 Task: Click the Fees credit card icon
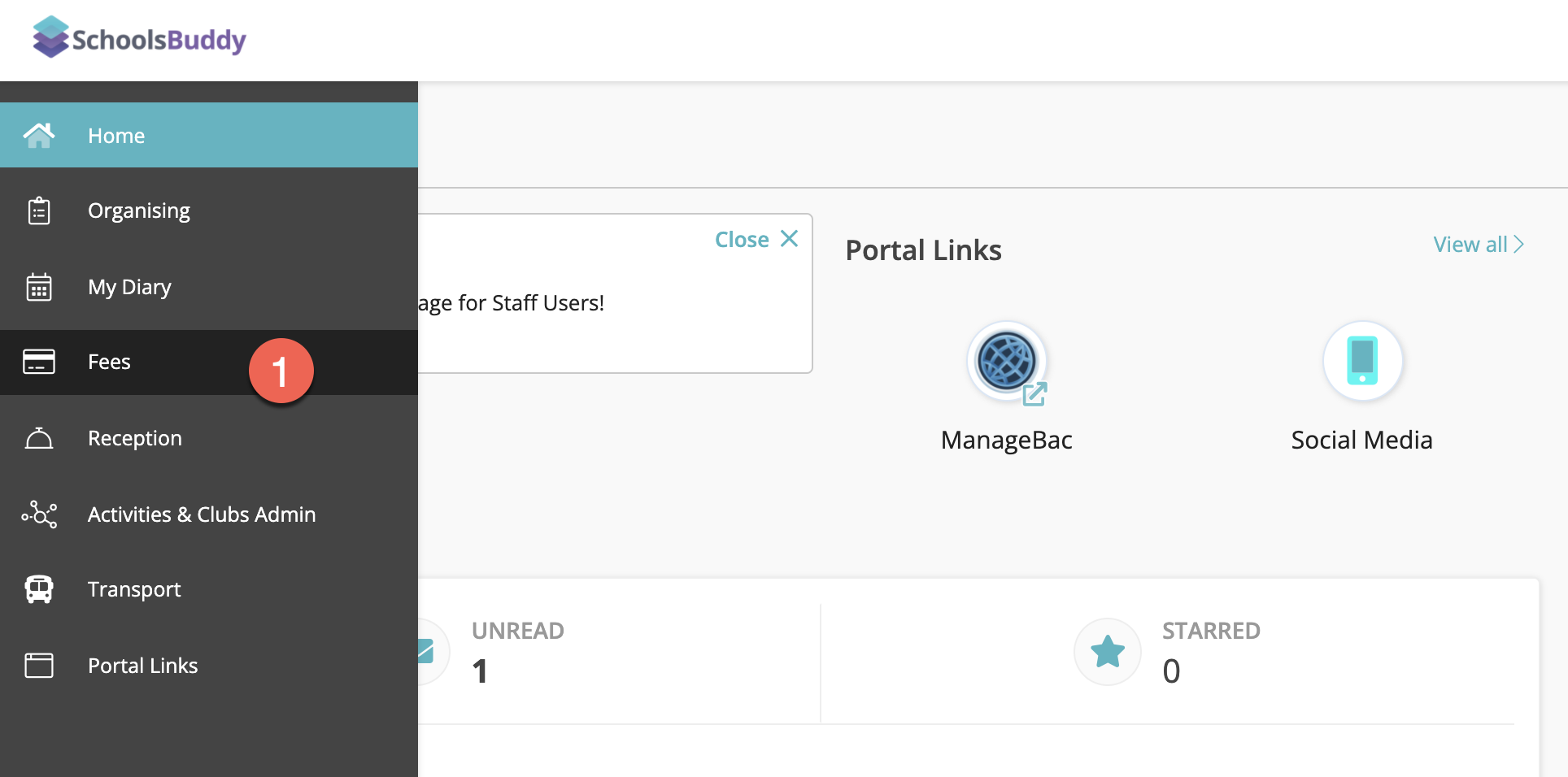point(39,362)
